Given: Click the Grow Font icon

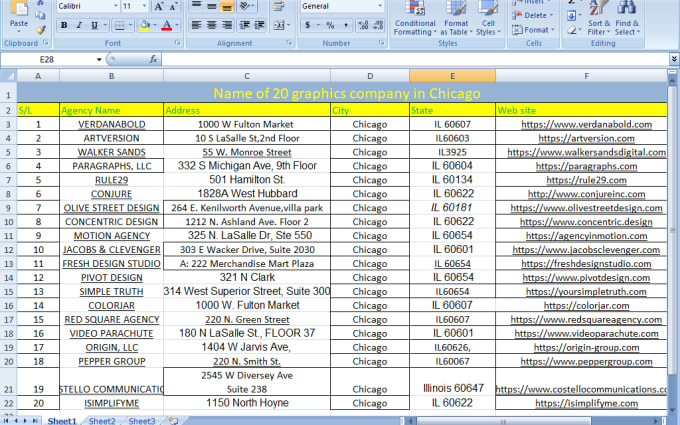Looking at the screenshot, I should coord(158,6).
